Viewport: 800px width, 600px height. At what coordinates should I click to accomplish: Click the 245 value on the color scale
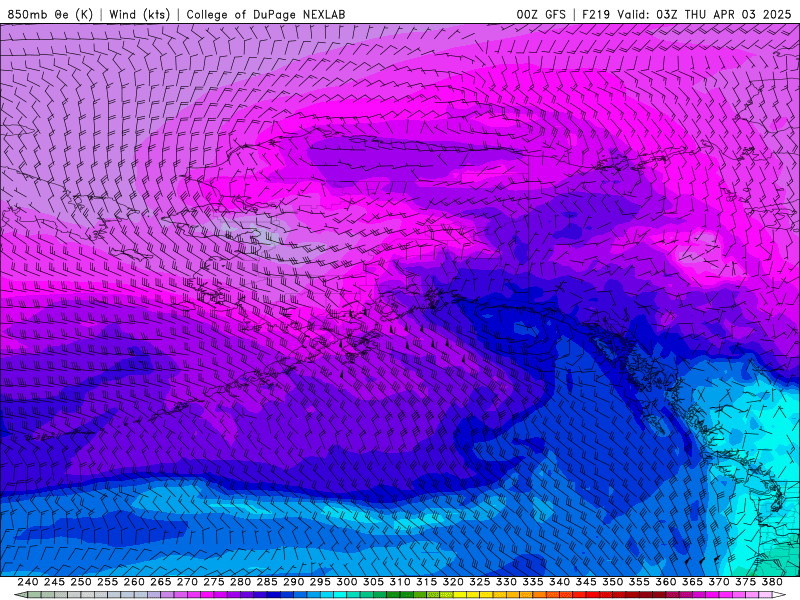pyautogui.click(x=54, y=582)
